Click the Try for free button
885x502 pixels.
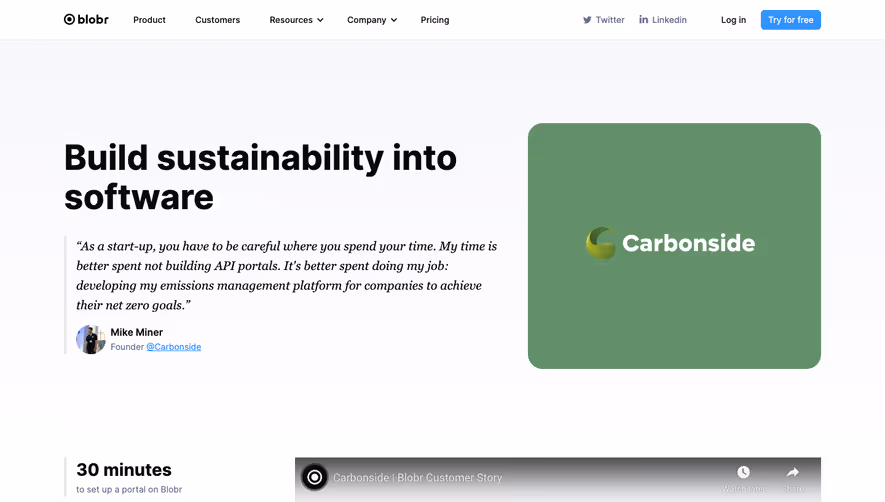click(x=790, y=20)
